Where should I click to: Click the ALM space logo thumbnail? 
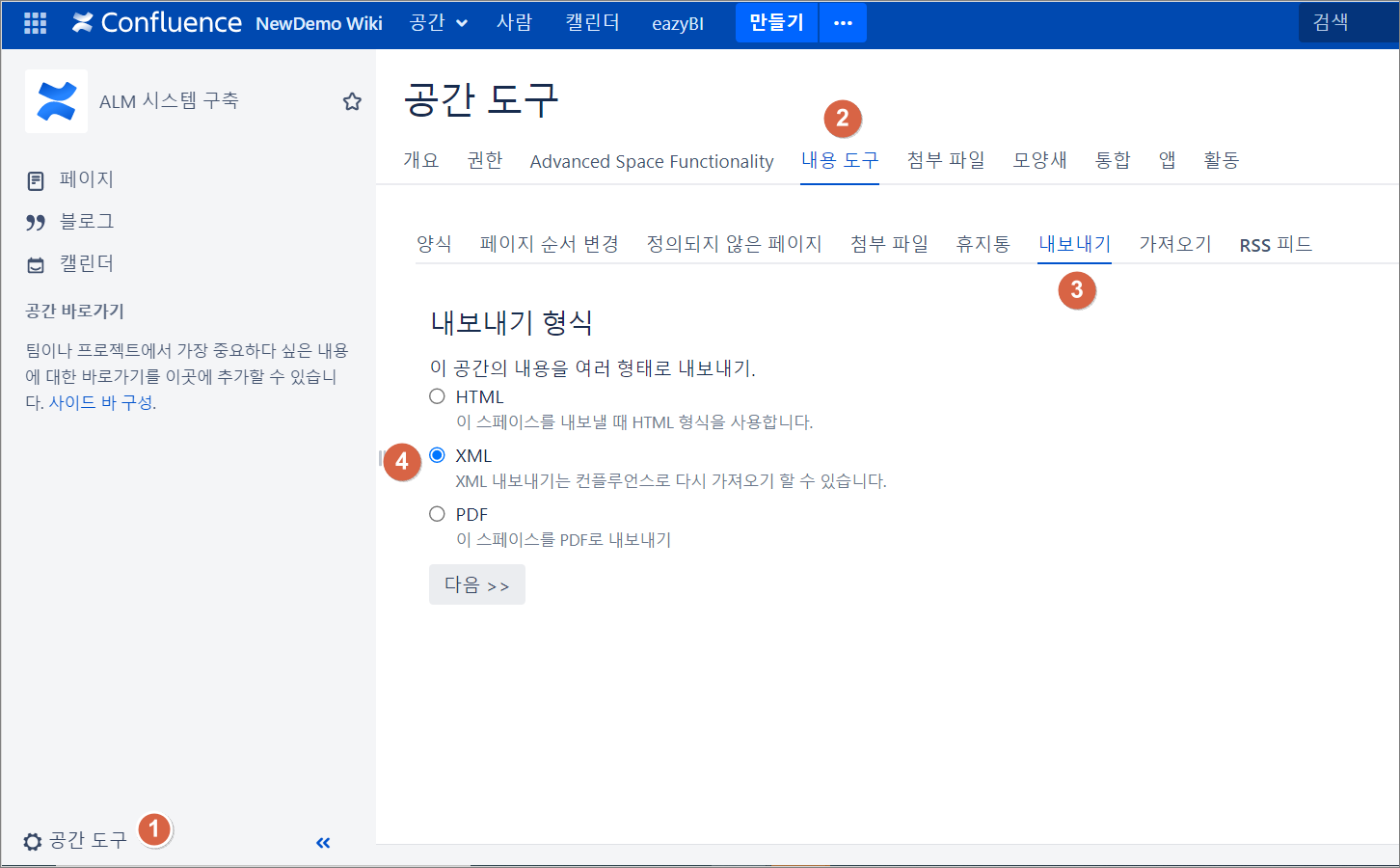coord(56,101)
